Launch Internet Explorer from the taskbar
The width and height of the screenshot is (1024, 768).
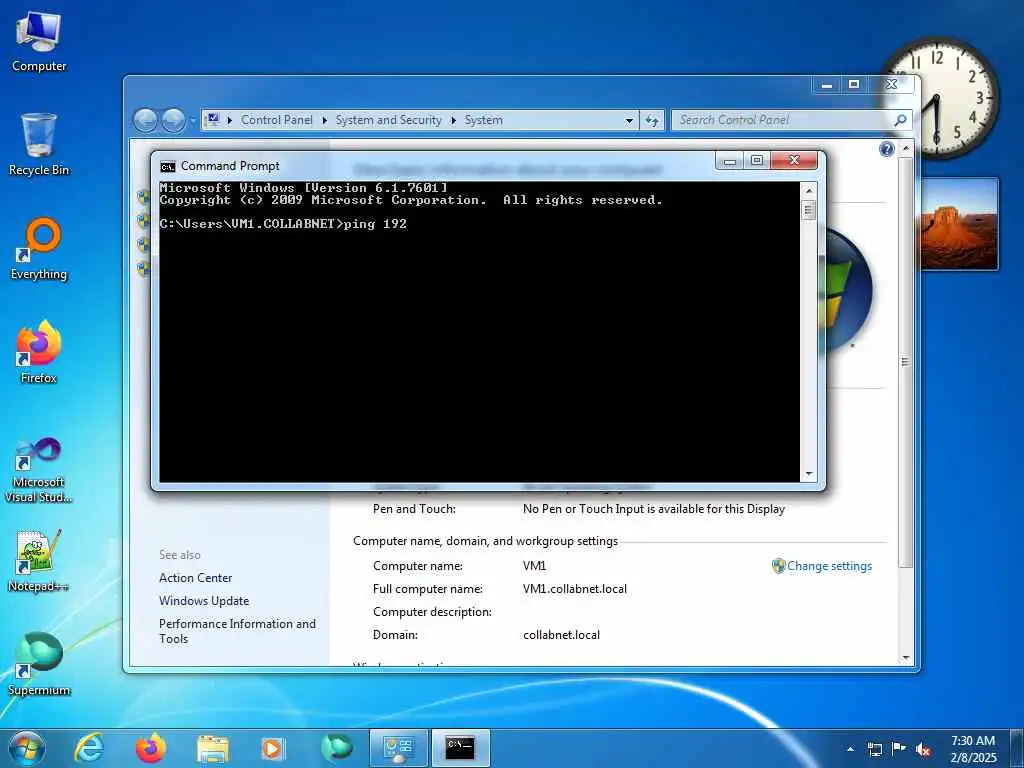point(89,748)
